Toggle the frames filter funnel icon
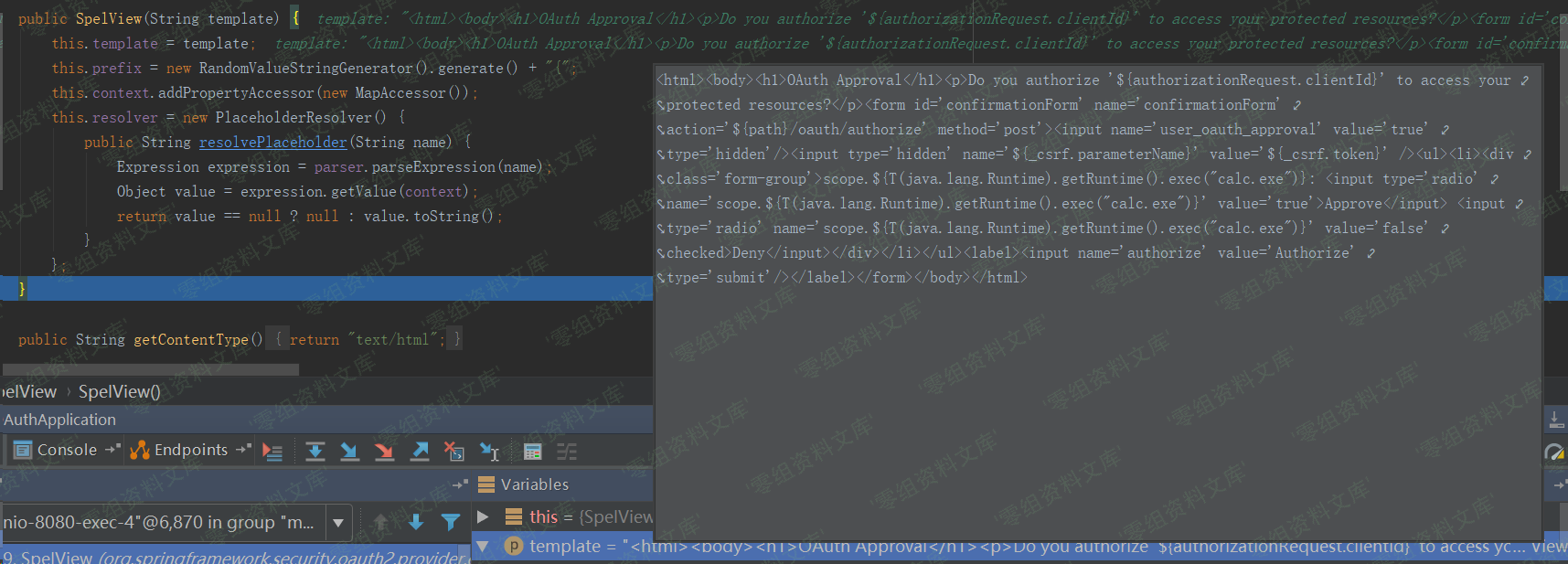Image resolution: width=1568 pixels, height=564 pixels. point(450,522)
